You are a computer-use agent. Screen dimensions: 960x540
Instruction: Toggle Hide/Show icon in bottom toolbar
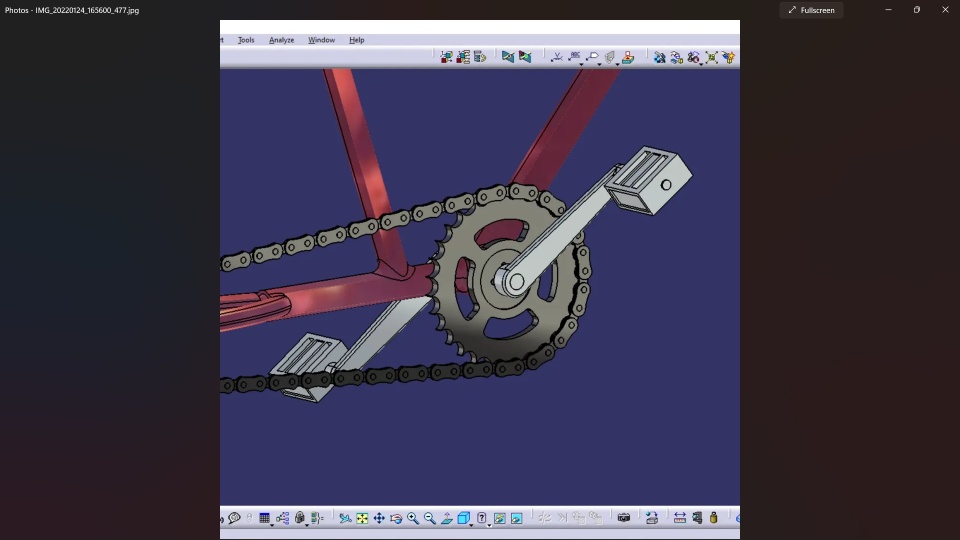[x=500, y=519]
